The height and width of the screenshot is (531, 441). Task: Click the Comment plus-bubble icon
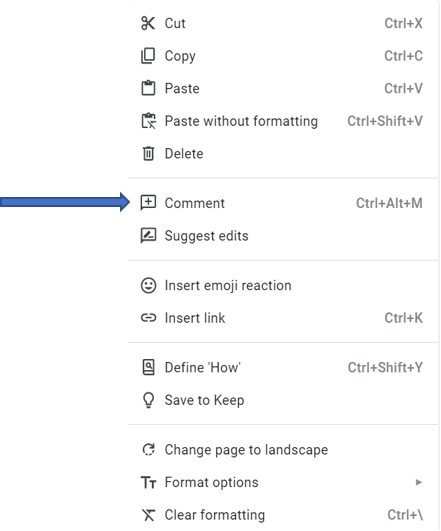tap(148, 203)
